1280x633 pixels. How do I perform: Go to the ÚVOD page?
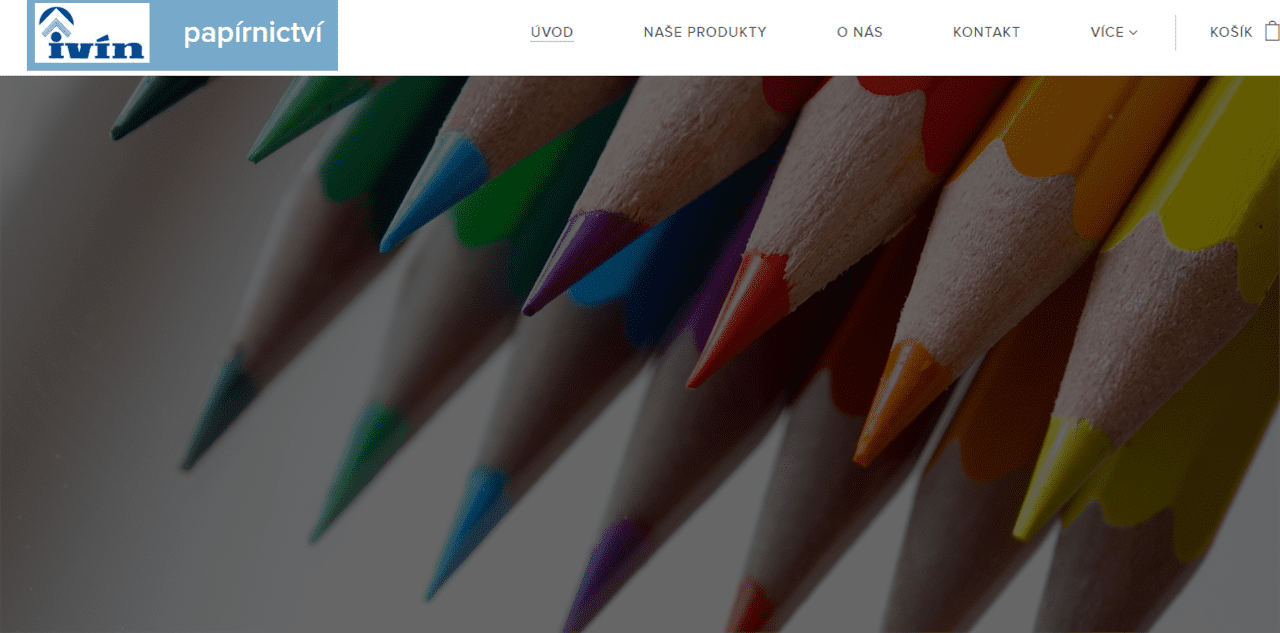(x=552, y=32)
